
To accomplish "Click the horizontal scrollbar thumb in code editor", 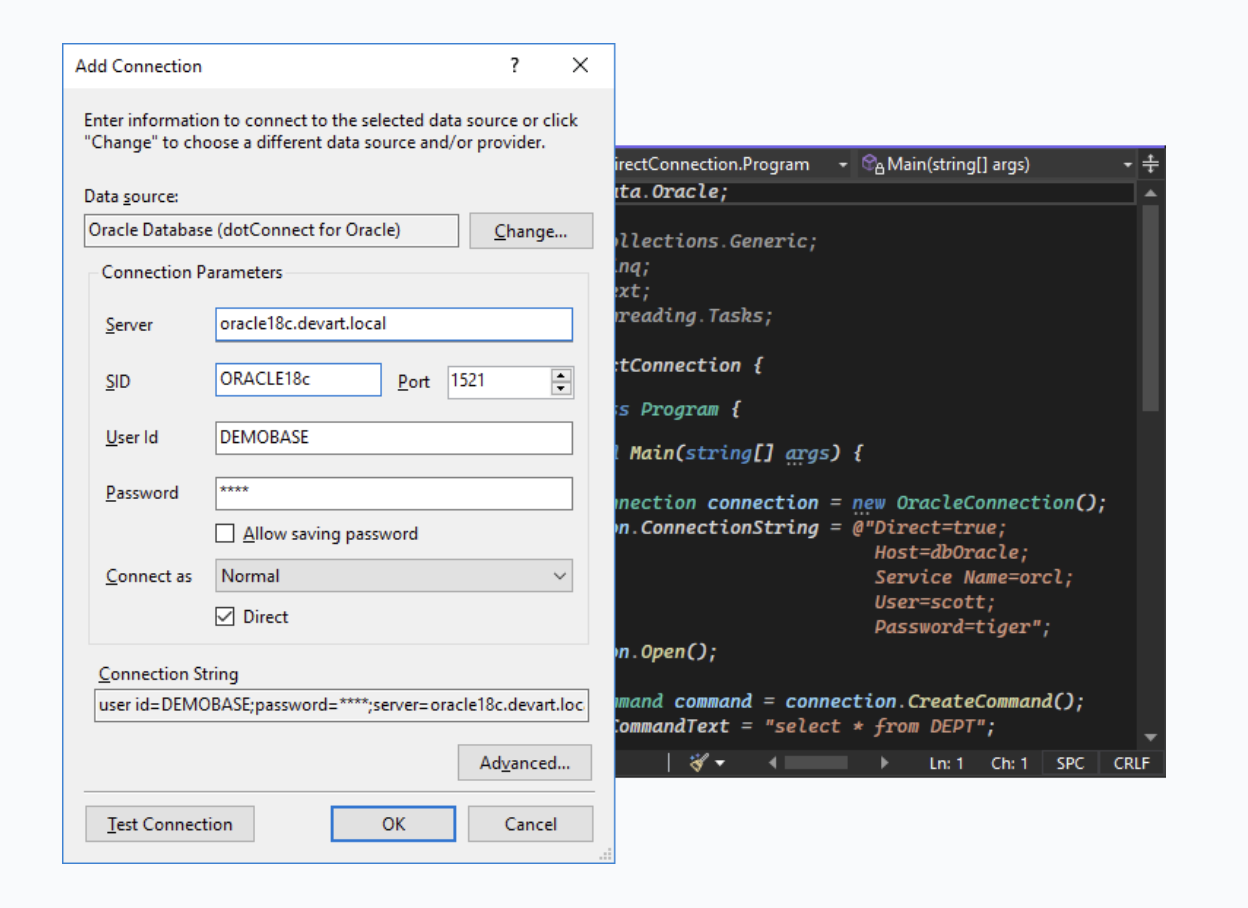I will 816,763.
